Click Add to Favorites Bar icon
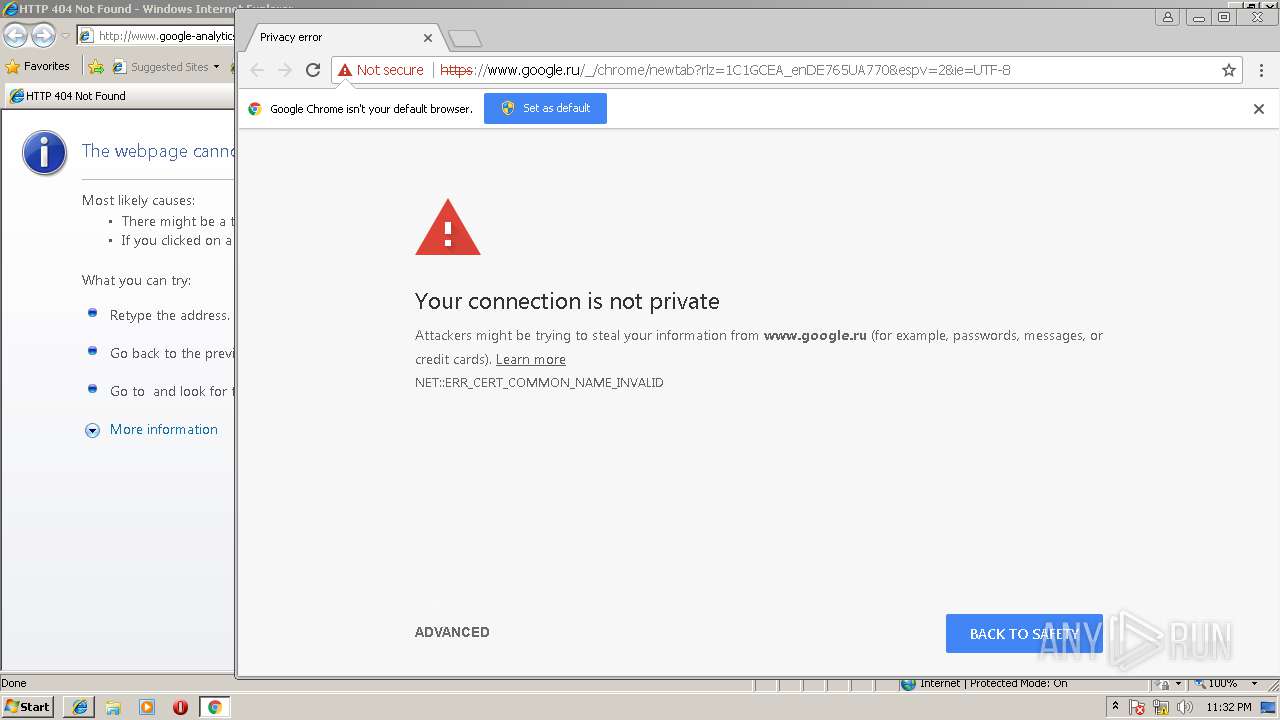 click(96, 67)
